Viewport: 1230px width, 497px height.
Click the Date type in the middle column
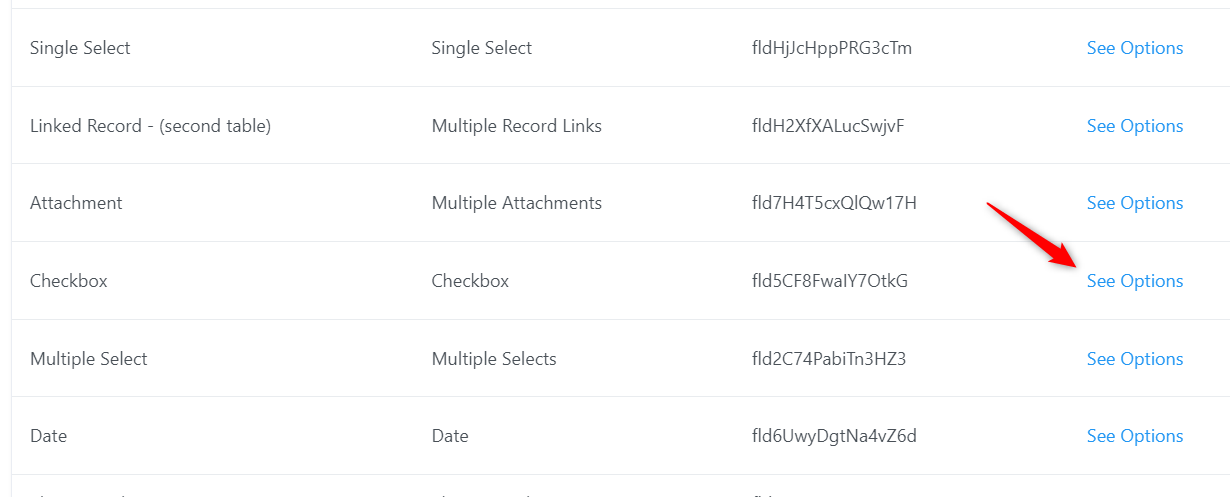point(449,436)
